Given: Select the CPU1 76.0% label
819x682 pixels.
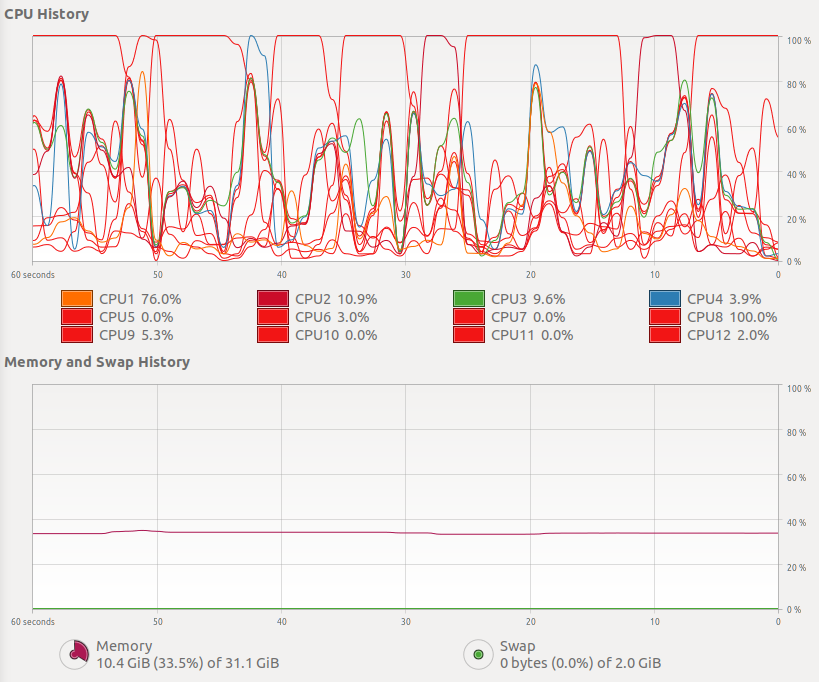Looking at the screenshot, I should (140, 299).
